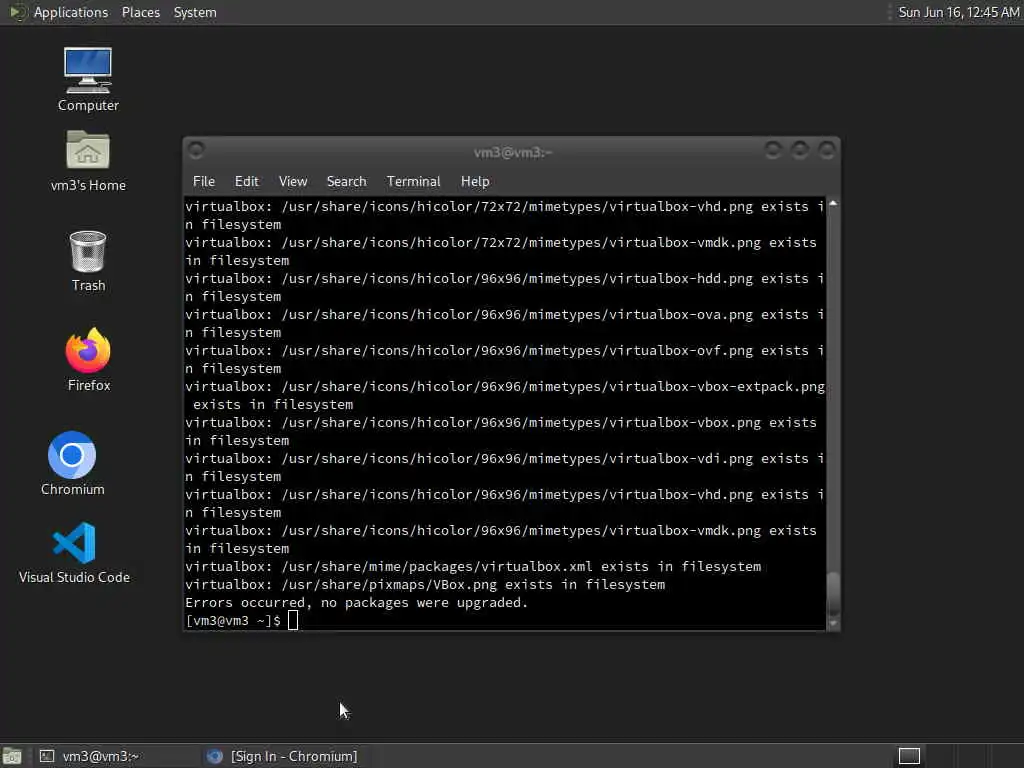
Task: Open the terminal Help menu
Action: tap(475, 182)
